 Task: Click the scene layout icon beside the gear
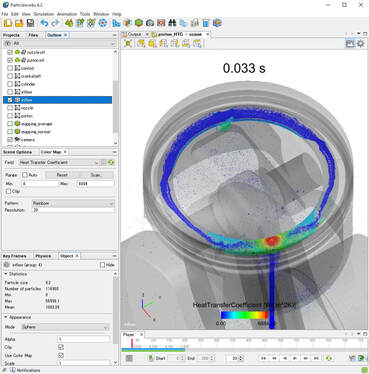pos(350,43)
